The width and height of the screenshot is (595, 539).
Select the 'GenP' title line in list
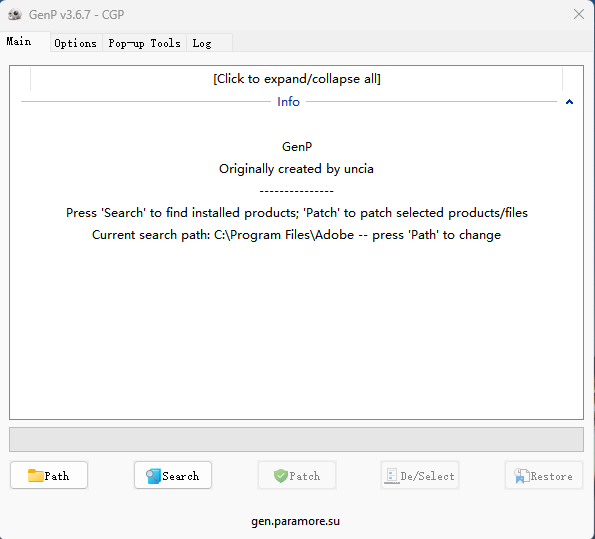tap(297, 147)
